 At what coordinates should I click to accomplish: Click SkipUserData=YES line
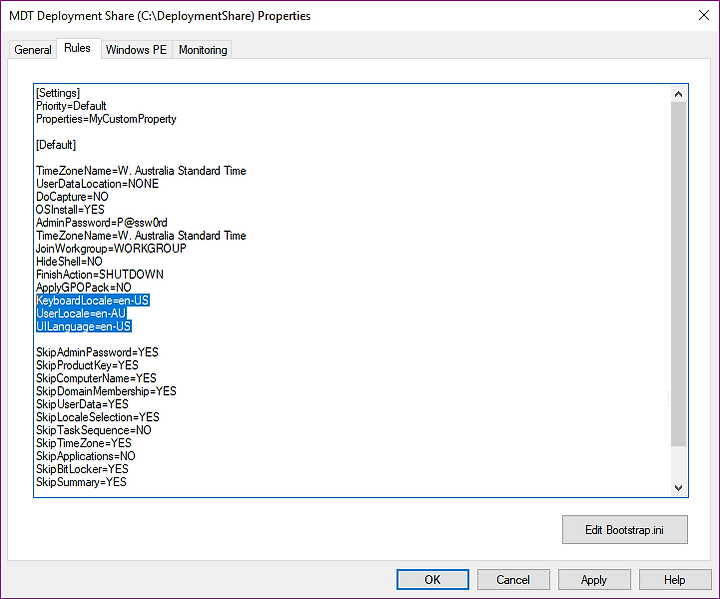click(x=82, y=404)
